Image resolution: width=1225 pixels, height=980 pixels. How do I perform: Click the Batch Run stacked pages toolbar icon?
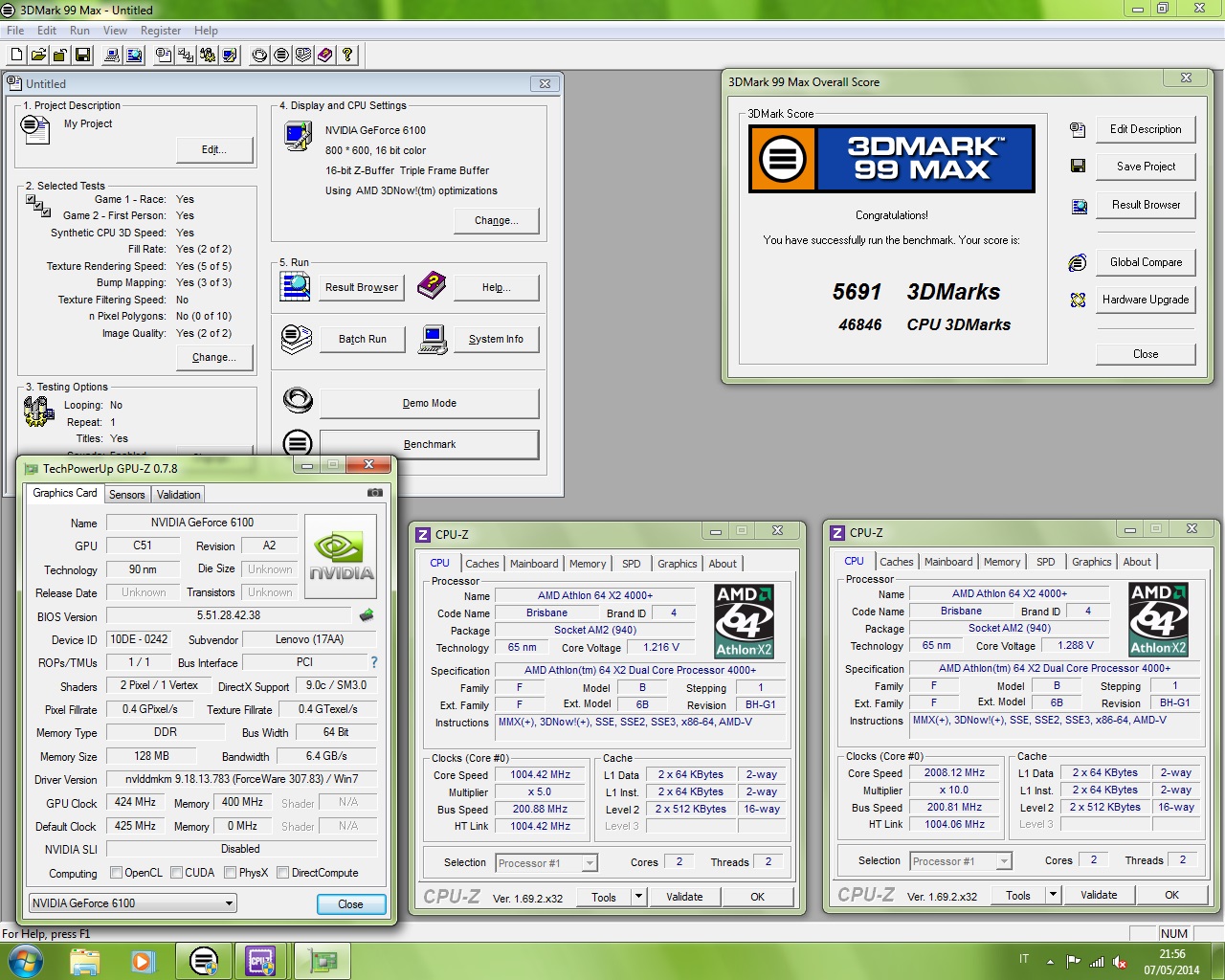303,56
